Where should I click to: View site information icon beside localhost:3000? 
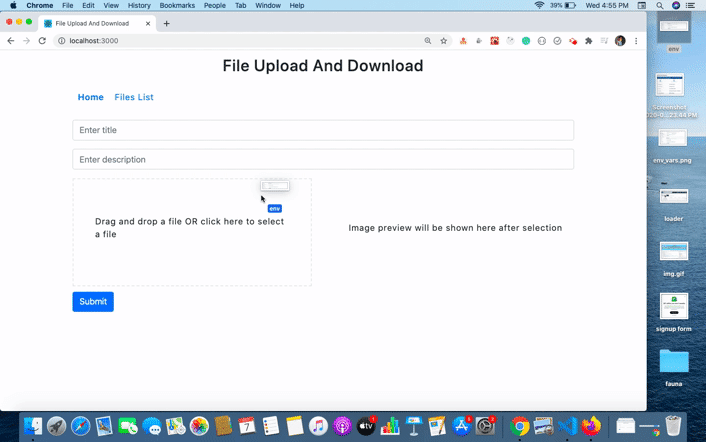point(62,41)
